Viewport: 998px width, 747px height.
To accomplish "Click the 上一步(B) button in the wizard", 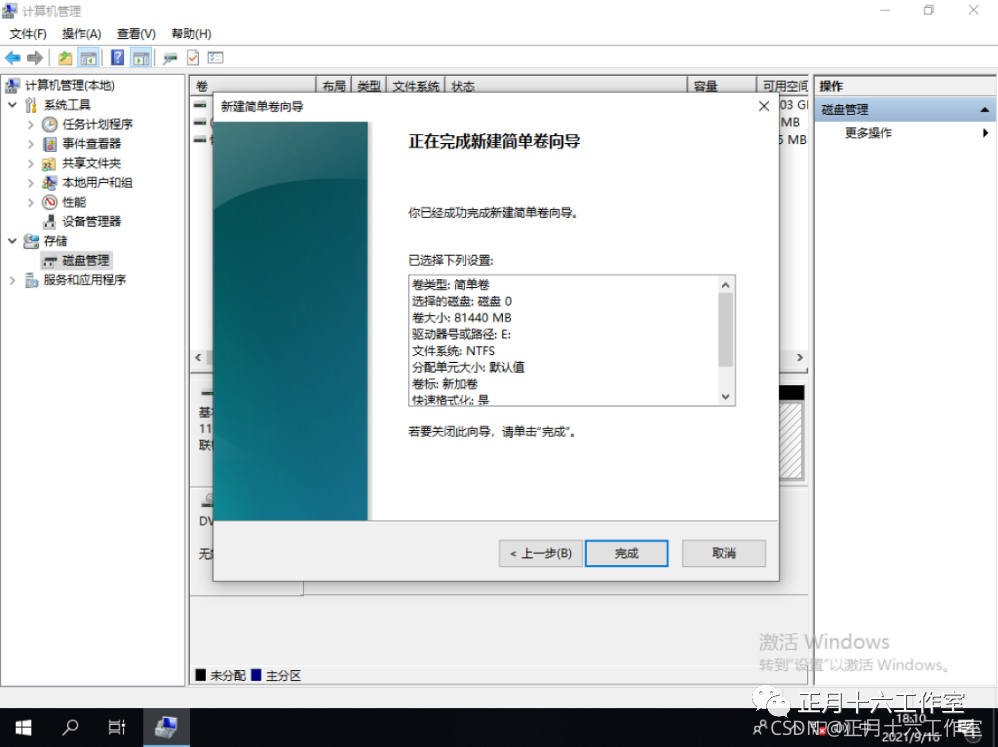I will tap(540, 553).
